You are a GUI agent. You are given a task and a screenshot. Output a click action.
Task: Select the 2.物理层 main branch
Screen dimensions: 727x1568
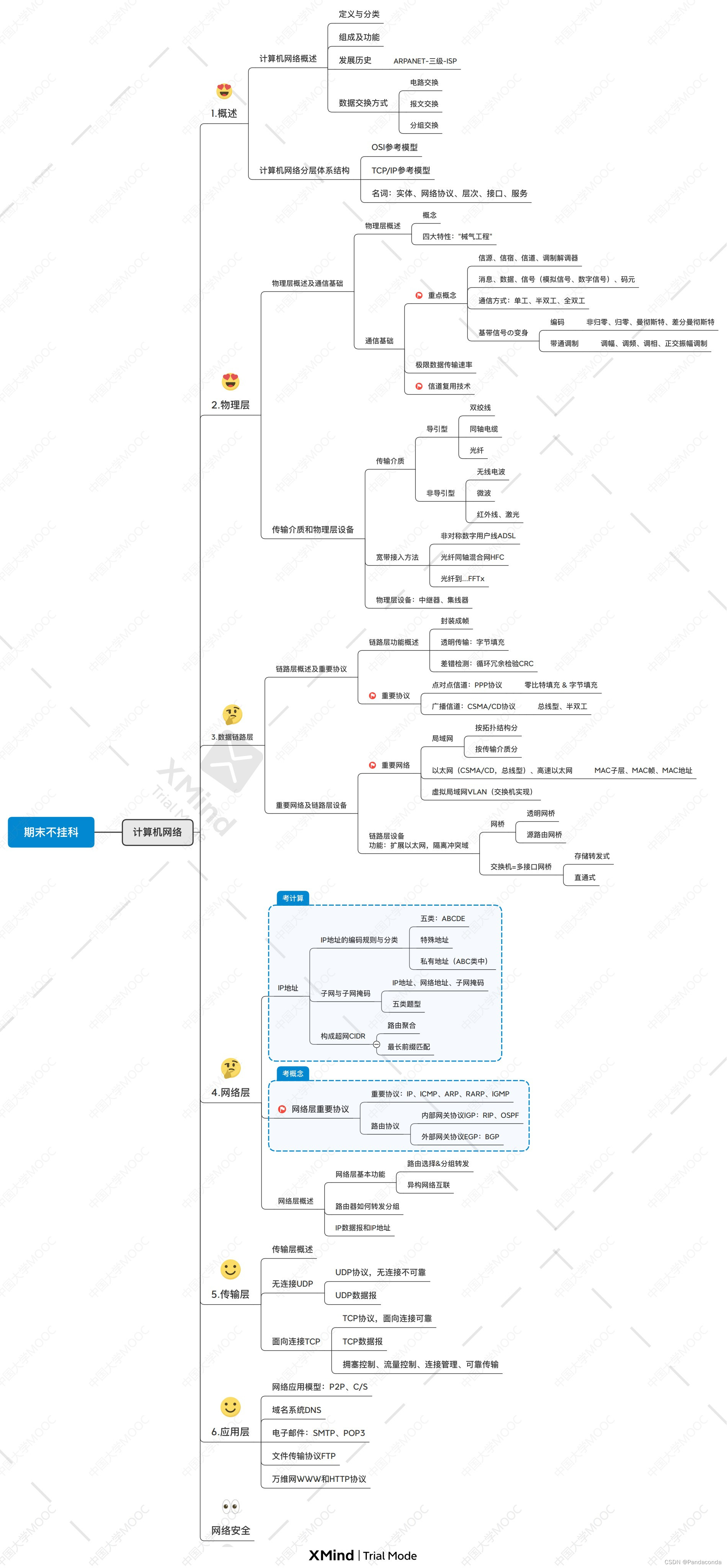(x=230, y=405)
